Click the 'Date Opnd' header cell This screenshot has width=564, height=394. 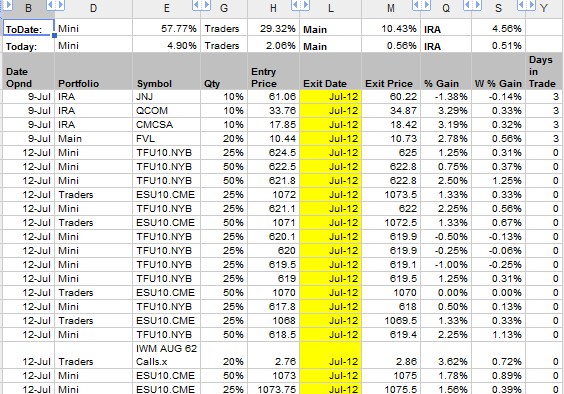click(x=29, y=71)
